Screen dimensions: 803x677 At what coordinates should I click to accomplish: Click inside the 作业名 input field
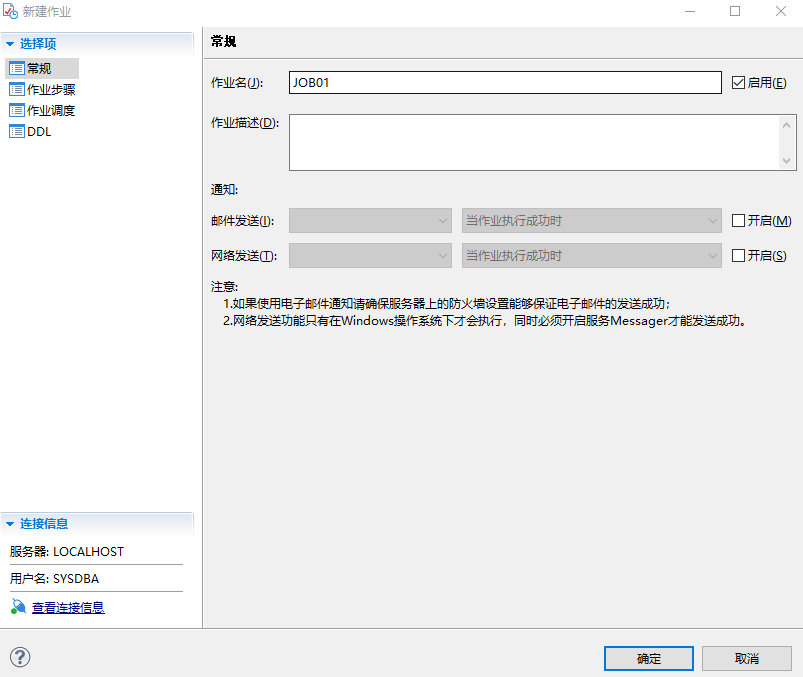click(x=500, y=82)
